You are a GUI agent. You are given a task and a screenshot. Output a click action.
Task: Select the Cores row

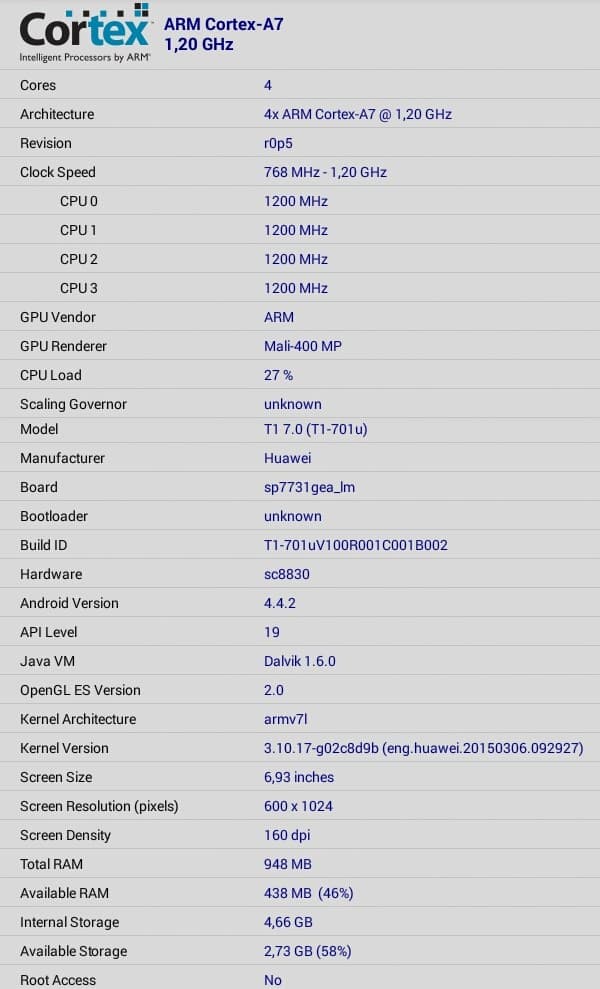(300, 86)
